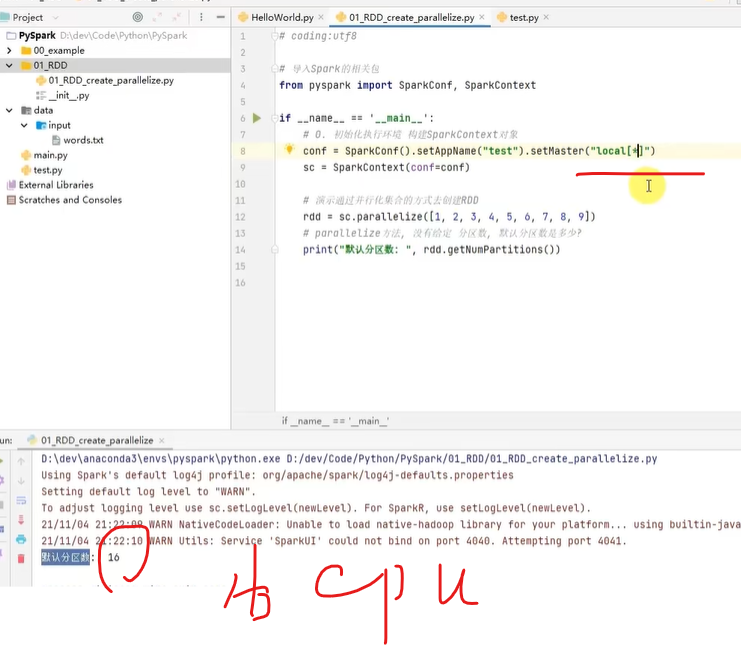
Task: Toggle the soft-wrap icon in the Run console
Action: coord(21,500)
